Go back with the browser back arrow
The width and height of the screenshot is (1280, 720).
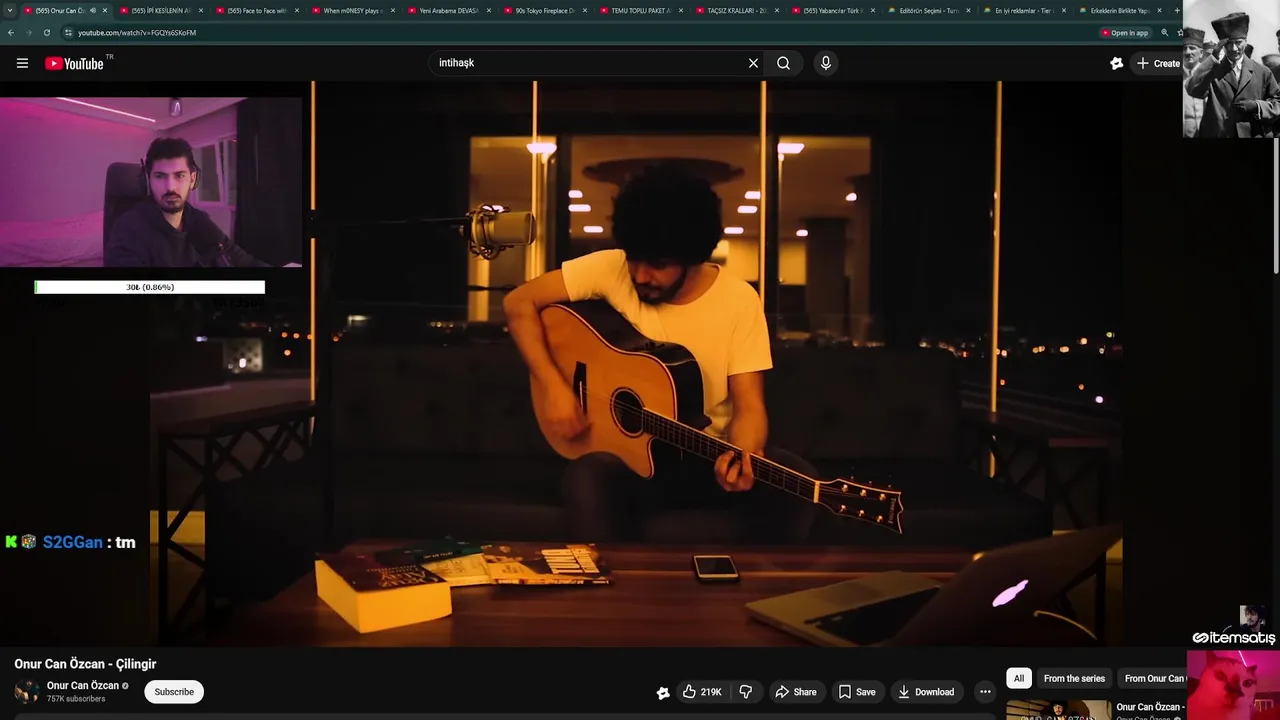tap(10, 33)
